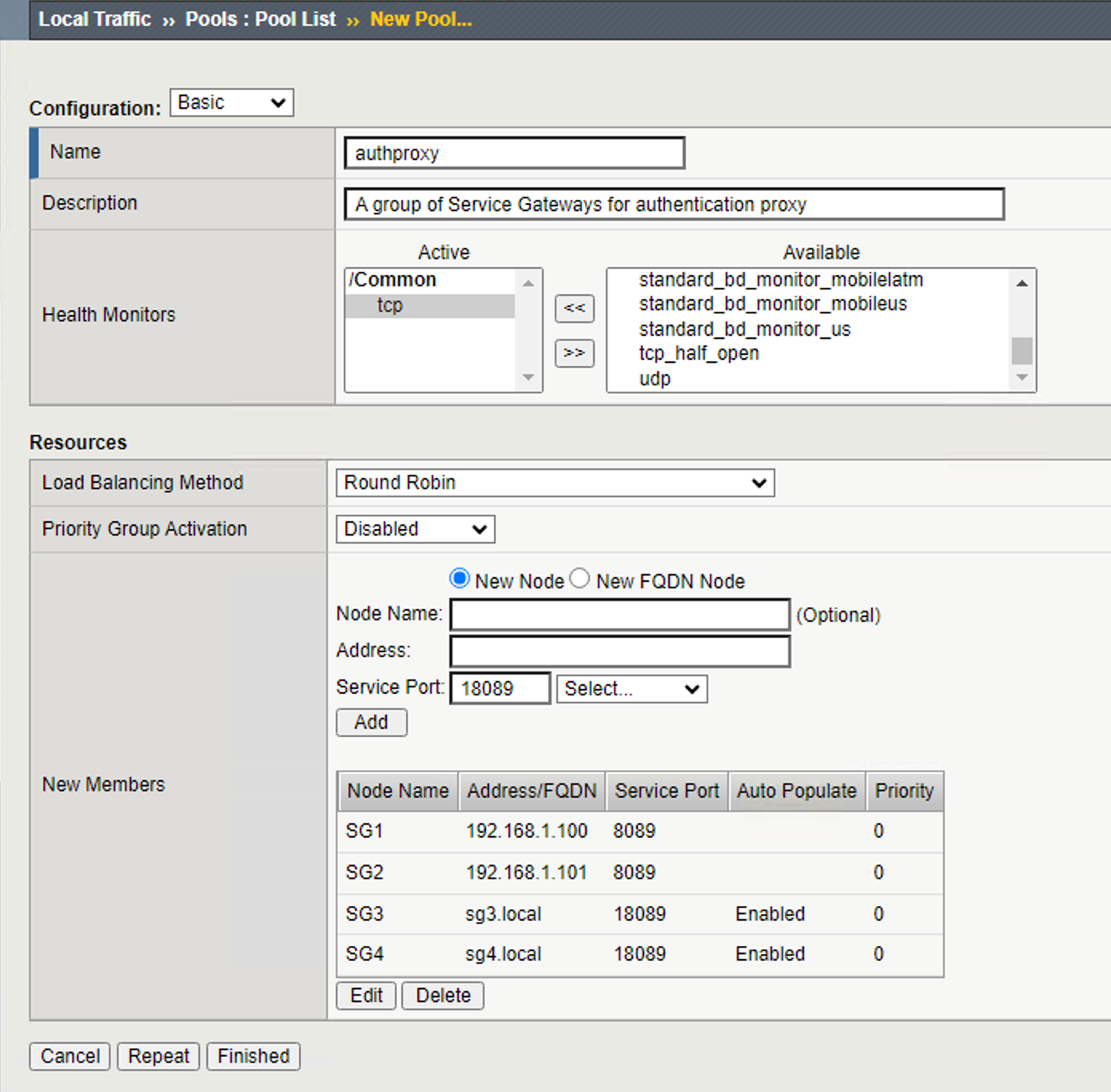Open the Priority Group Activation dropdown
The image size is (1111, 1092).
[x=414, y=528]
